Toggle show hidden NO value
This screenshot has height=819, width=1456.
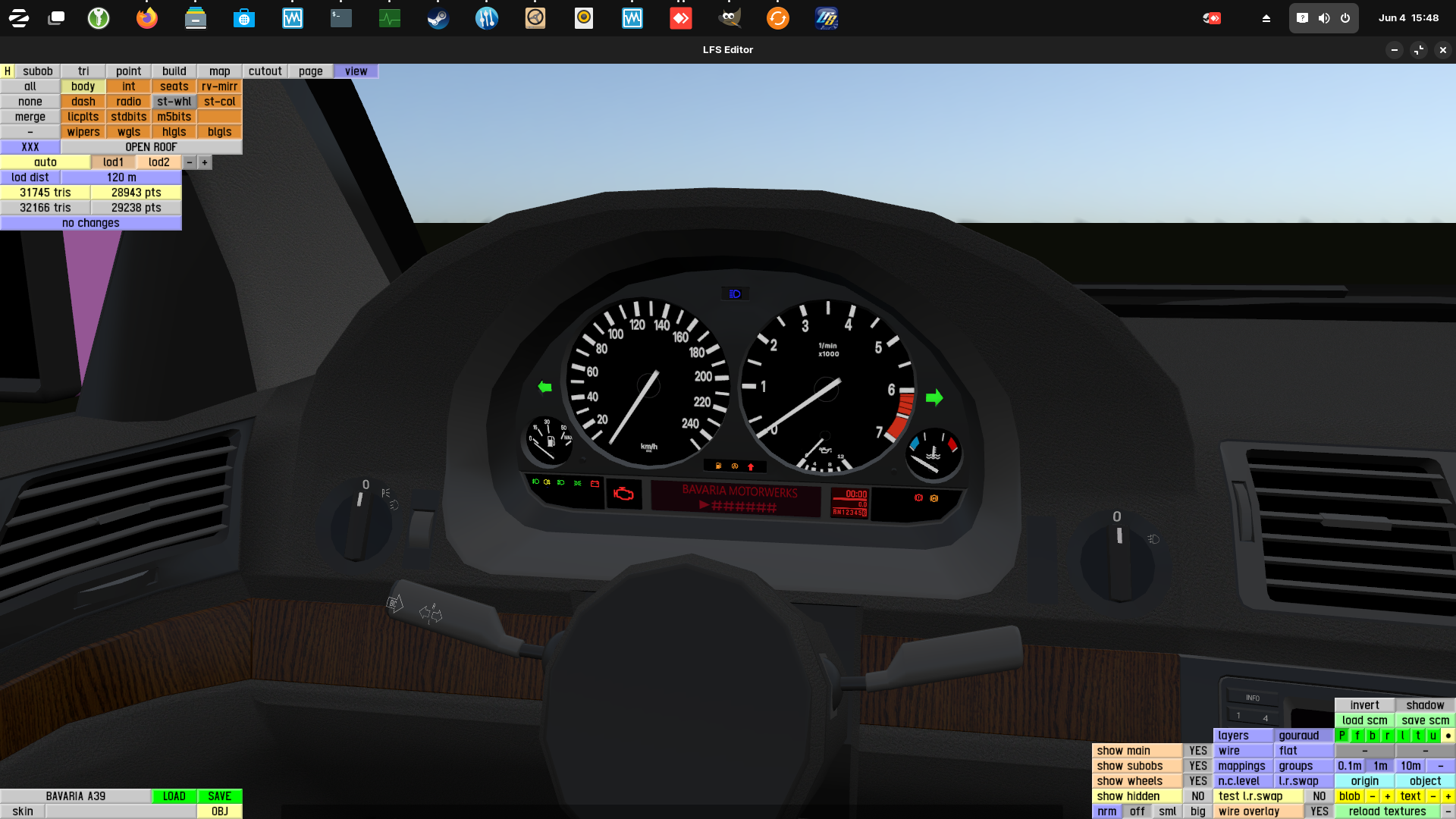[x=1197, y=796]
